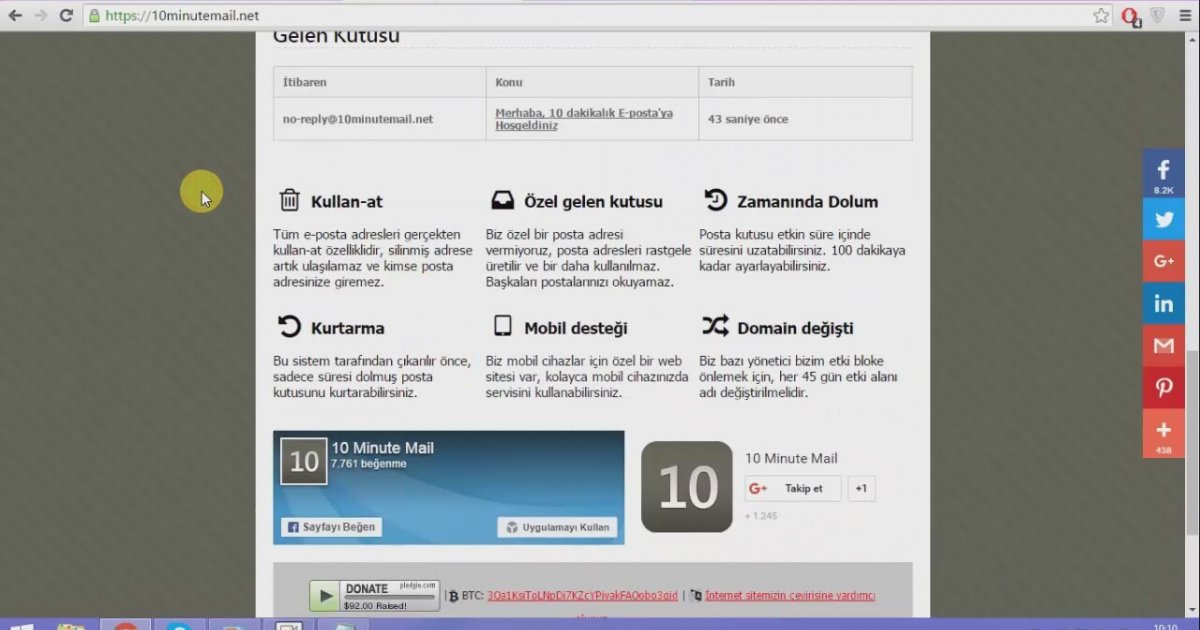Click the restore arrow icon beside Kurtarma
Screen dimensions: 1200x630
click(x=289, y=326)
